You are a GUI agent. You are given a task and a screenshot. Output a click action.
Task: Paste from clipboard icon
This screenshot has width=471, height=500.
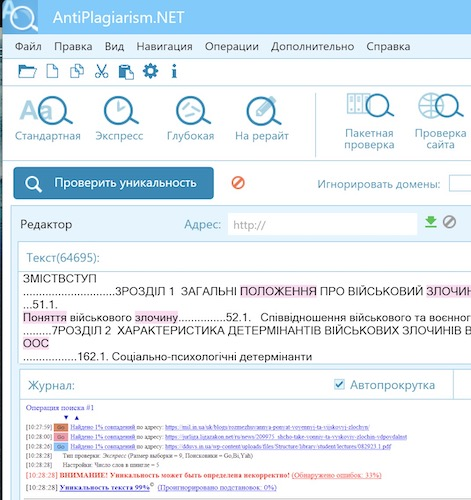click(126, 72)
